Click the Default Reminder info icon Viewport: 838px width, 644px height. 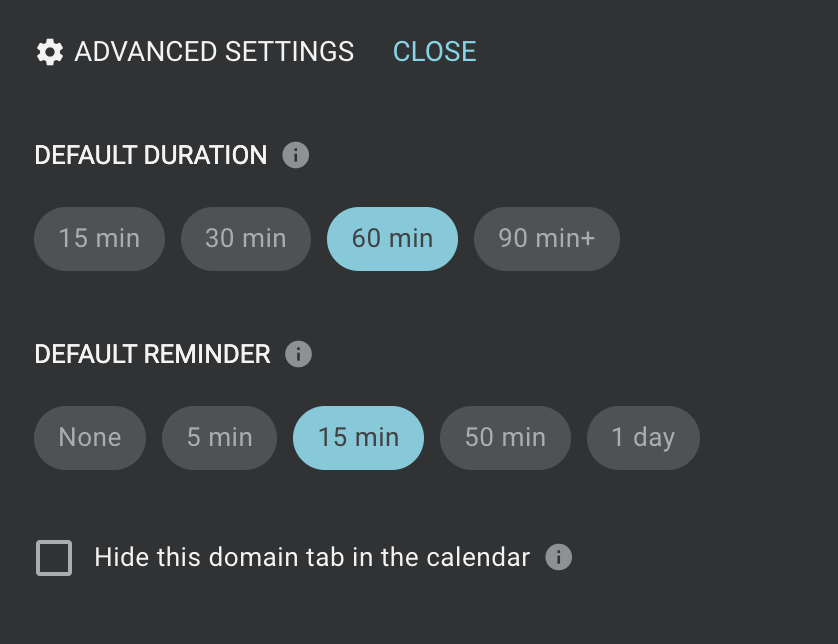298,354
